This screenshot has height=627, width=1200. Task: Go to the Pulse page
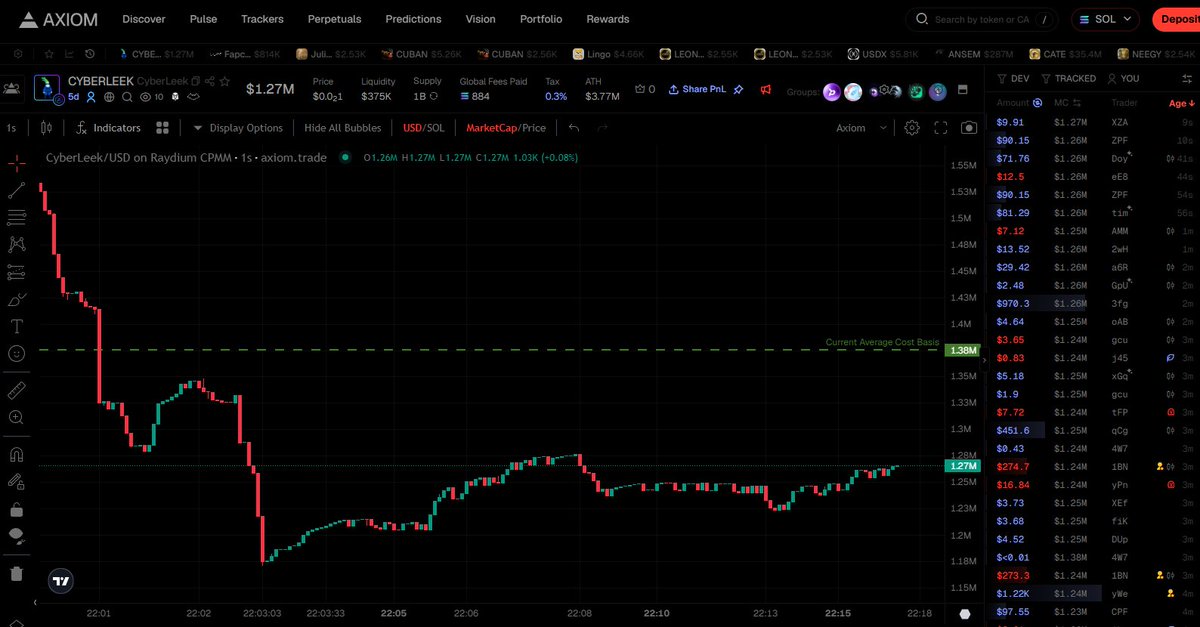tap(203, 19)
